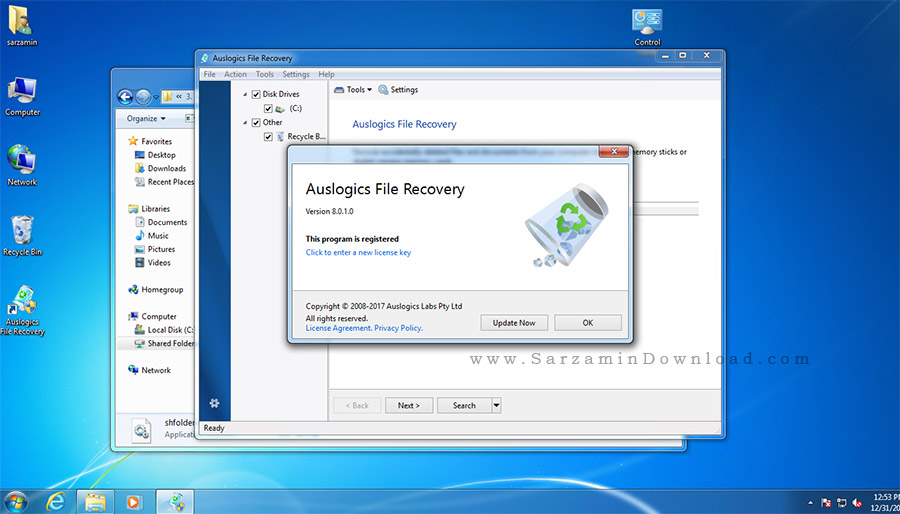Screen dimensions: 900x514
Task: Collapse the Other tree node
Action: pyautogui.click(x=246, y=122)
